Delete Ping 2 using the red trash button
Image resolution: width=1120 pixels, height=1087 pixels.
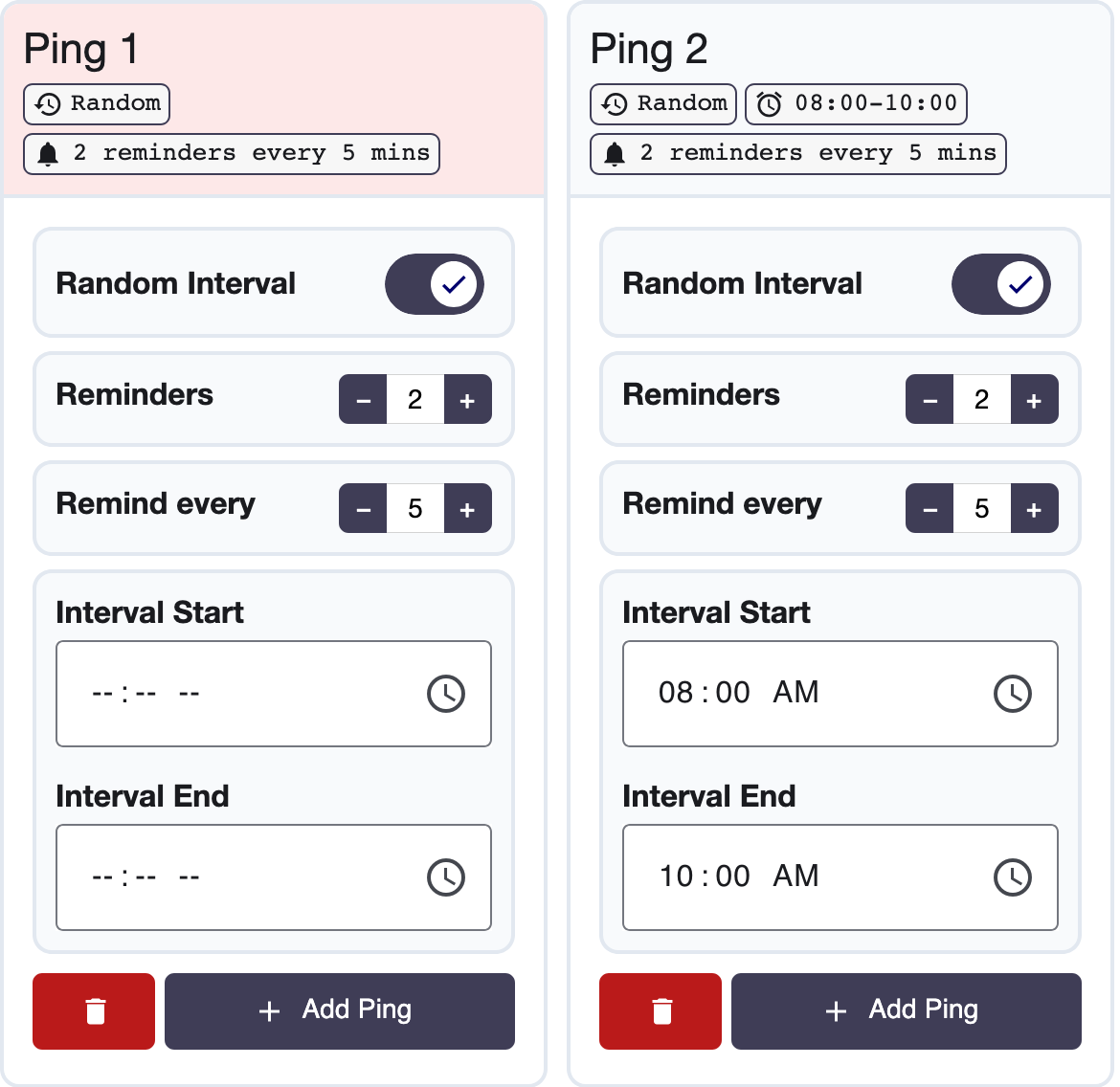[660, 1010]
